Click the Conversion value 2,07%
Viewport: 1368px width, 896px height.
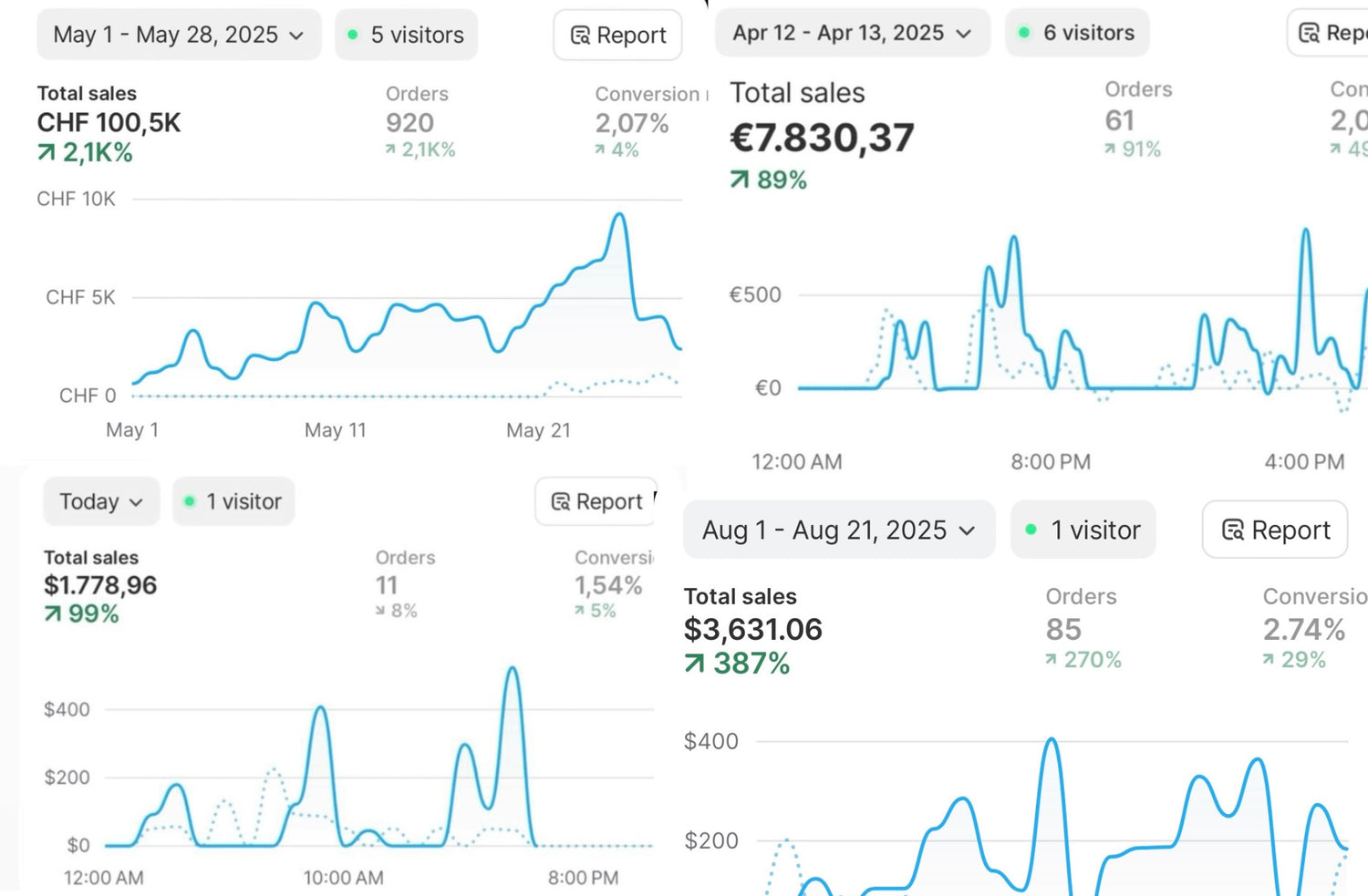[632, 123]
